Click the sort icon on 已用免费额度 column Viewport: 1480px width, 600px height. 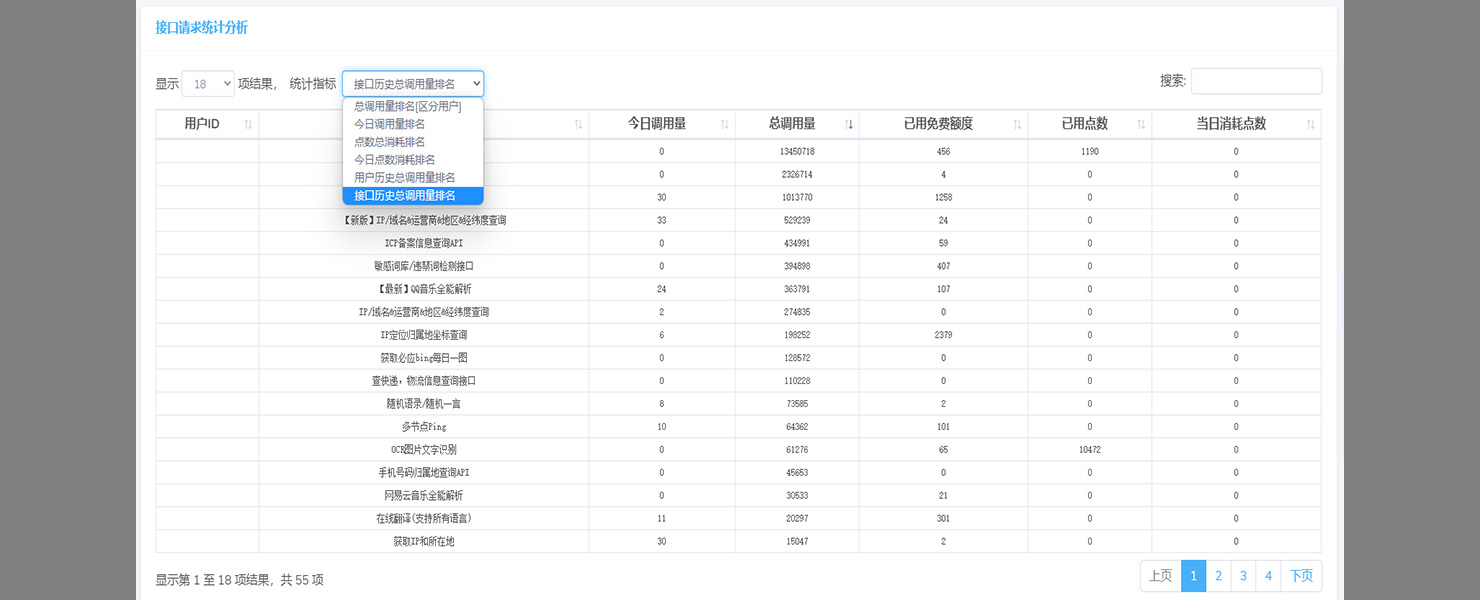click(1017, 124)
